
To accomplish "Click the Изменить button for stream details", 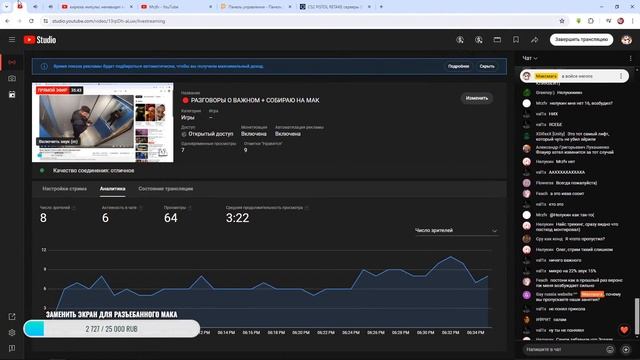I will click(477, 98).
